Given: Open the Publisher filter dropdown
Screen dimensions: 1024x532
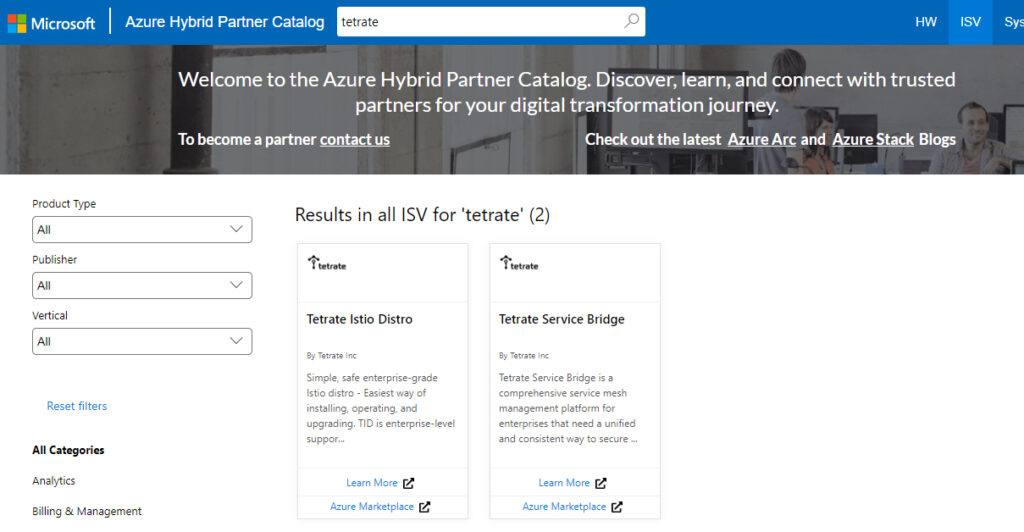Looking at the screenshot, I should (141, 285).
